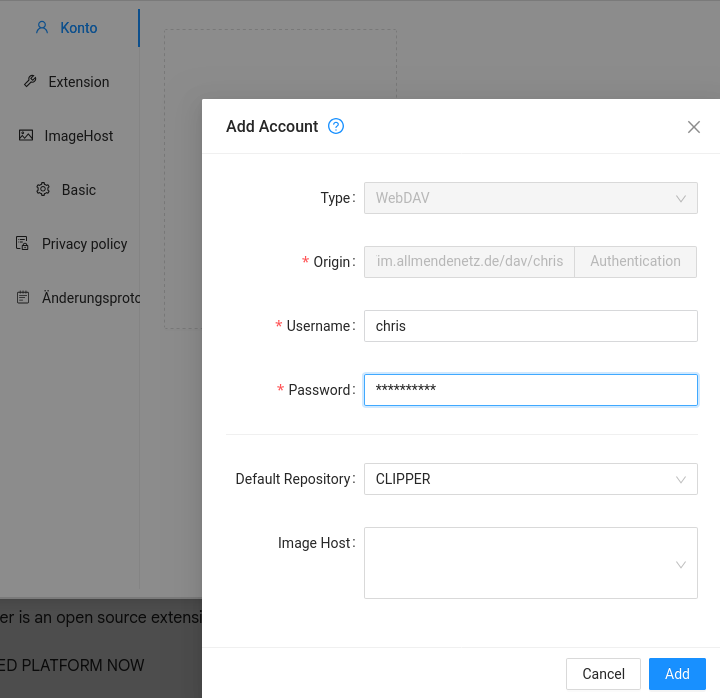Image resolution: width=720 pixels, height=698 pixels.
Task: Select the ImageHost menu item
Action: click(x=79, y=136)
